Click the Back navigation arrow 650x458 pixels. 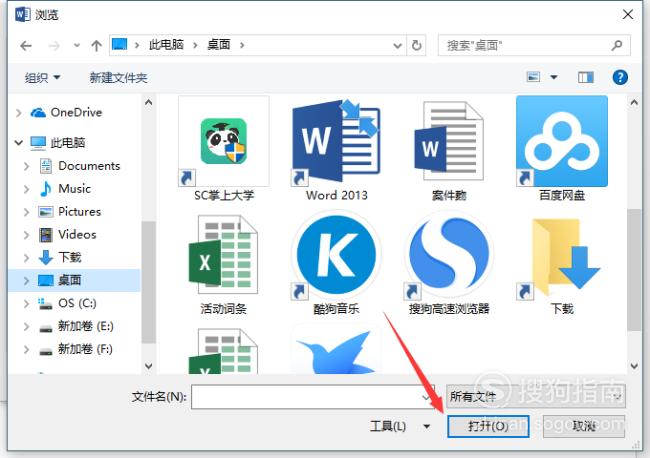(x=26, y=45)
